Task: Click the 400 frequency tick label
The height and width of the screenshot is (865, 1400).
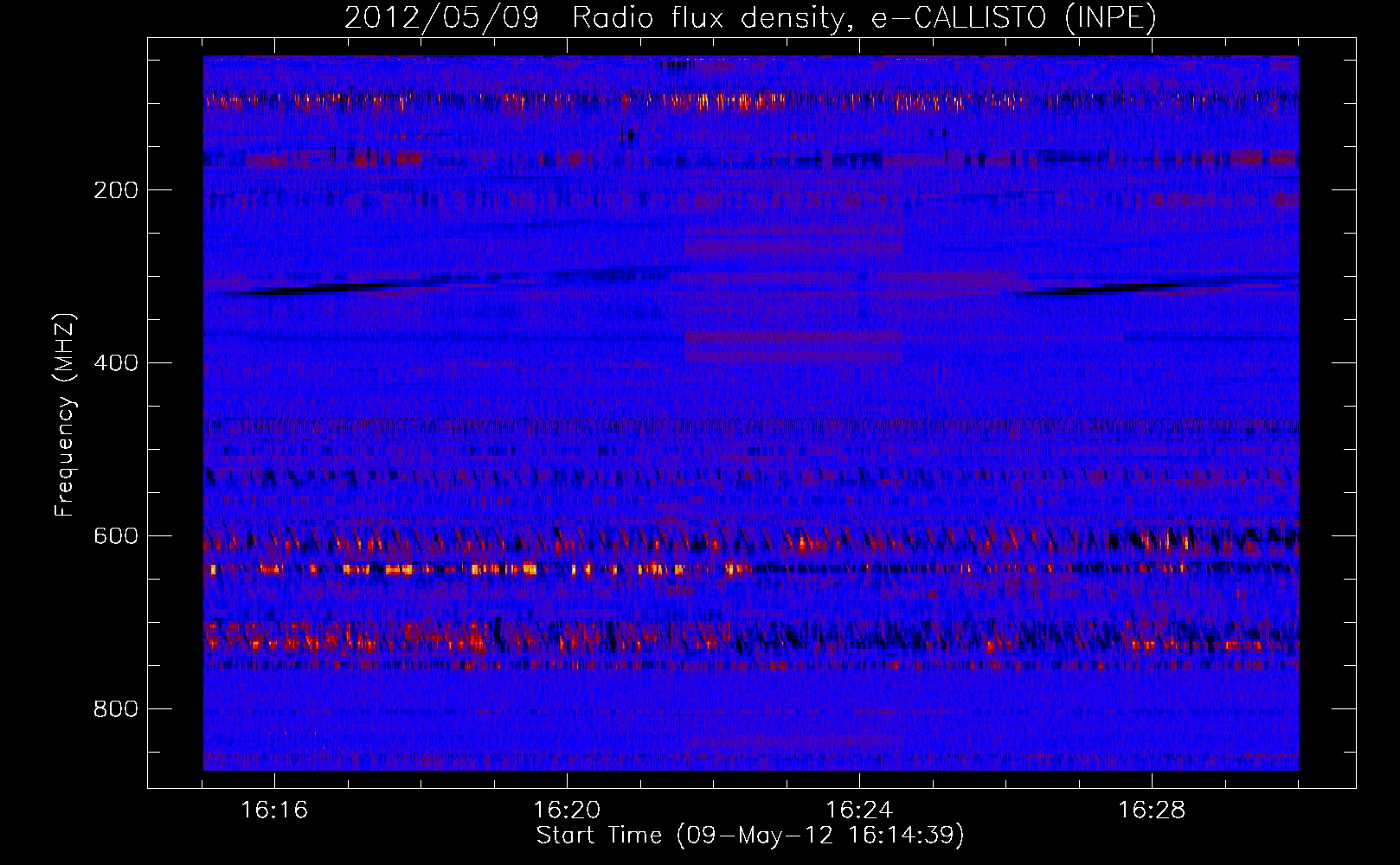Action: pos(116,362)
